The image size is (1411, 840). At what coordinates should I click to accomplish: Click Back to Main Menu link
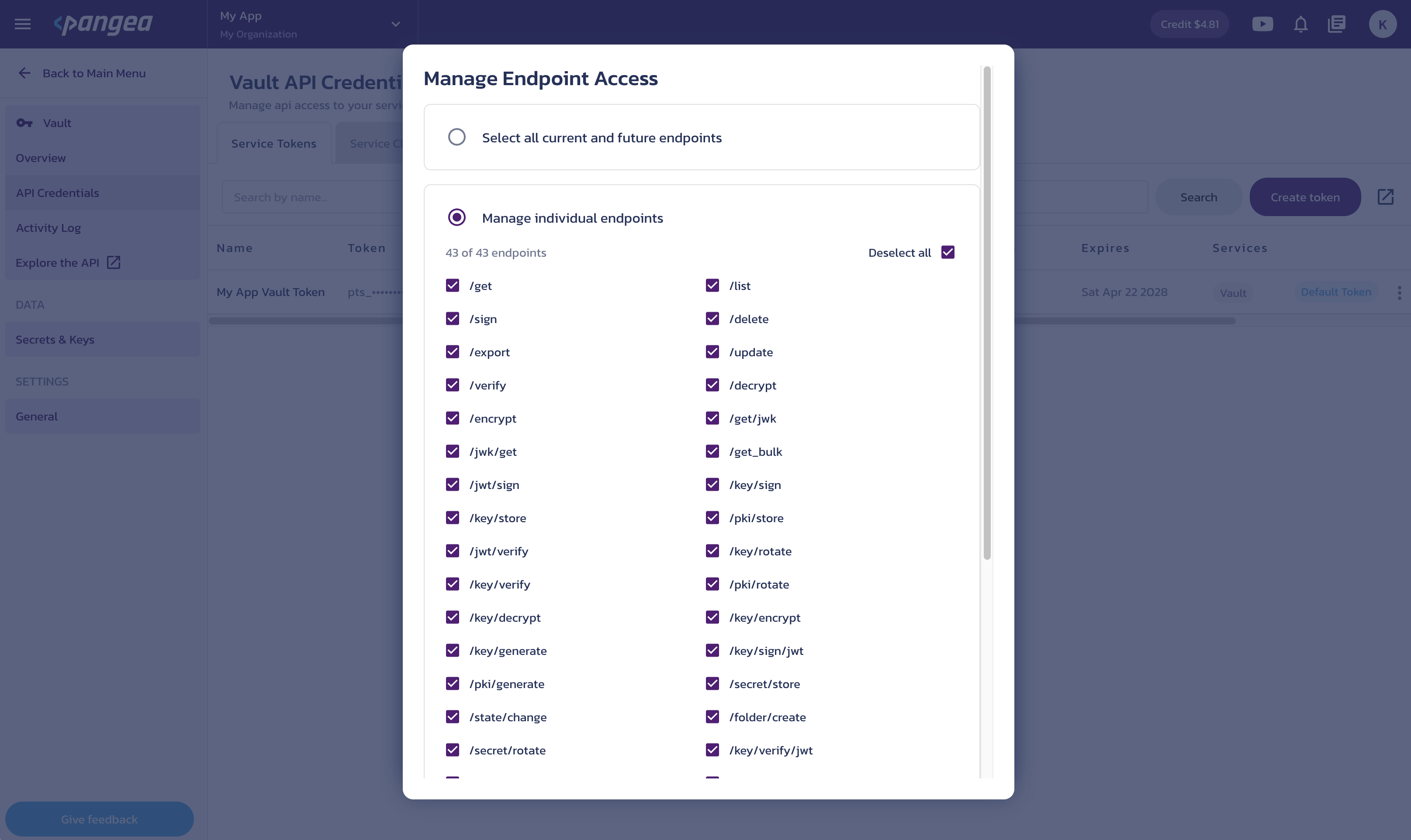pyautogui.click(x=94, y=73)
